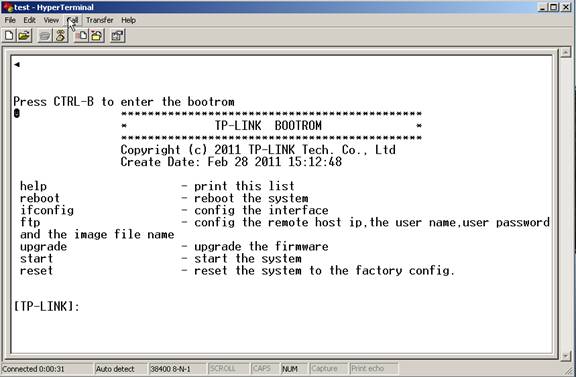Screen dimensions: 576x377
Task: Click 'start the system' description text
Action: tap(248, 259)
